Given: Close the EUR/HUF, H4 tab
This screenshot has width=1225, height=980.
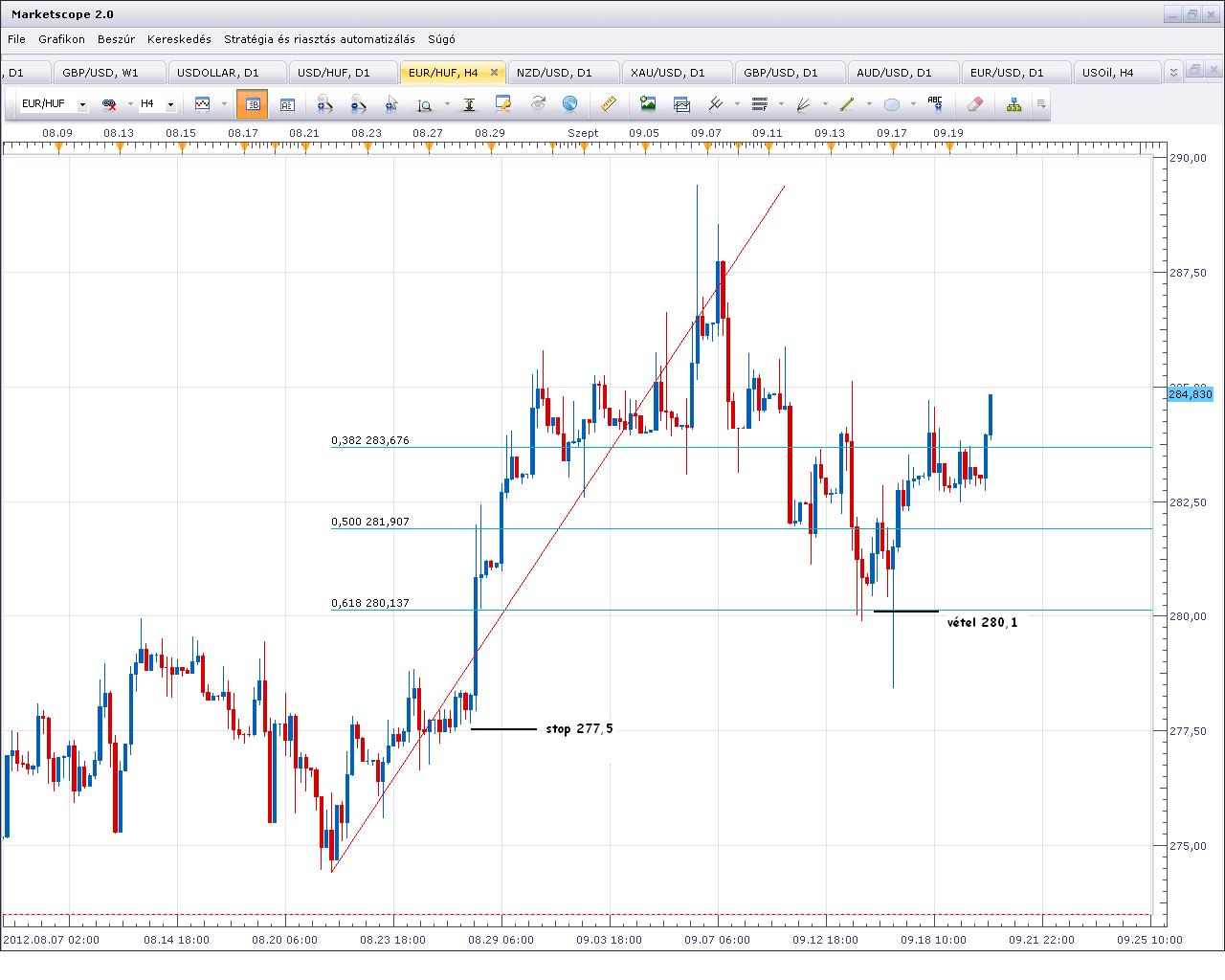Looking at the screenshot, I should point(495,73).
